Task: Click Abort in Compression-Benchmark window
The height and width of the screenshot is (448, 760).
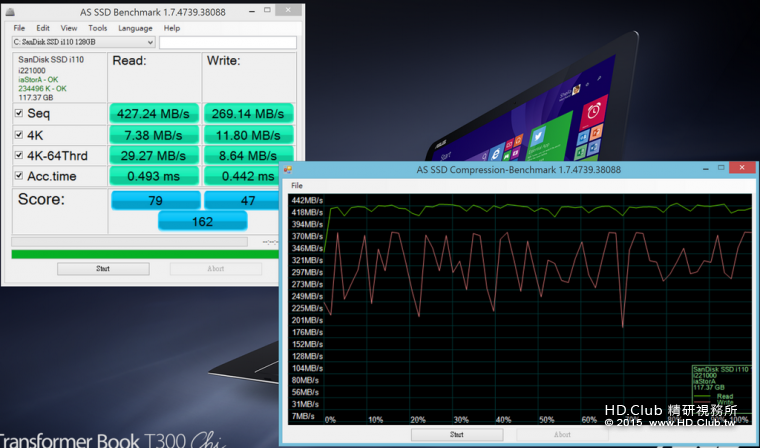Action: [562, 434]
